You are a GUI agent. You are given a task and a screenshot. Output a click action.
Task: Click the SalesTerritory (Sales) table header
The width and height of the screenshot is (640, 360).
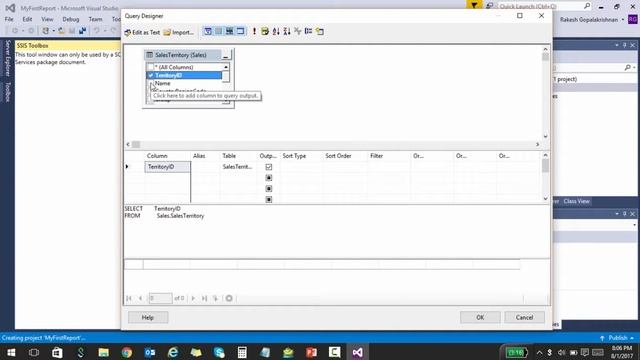182,55
